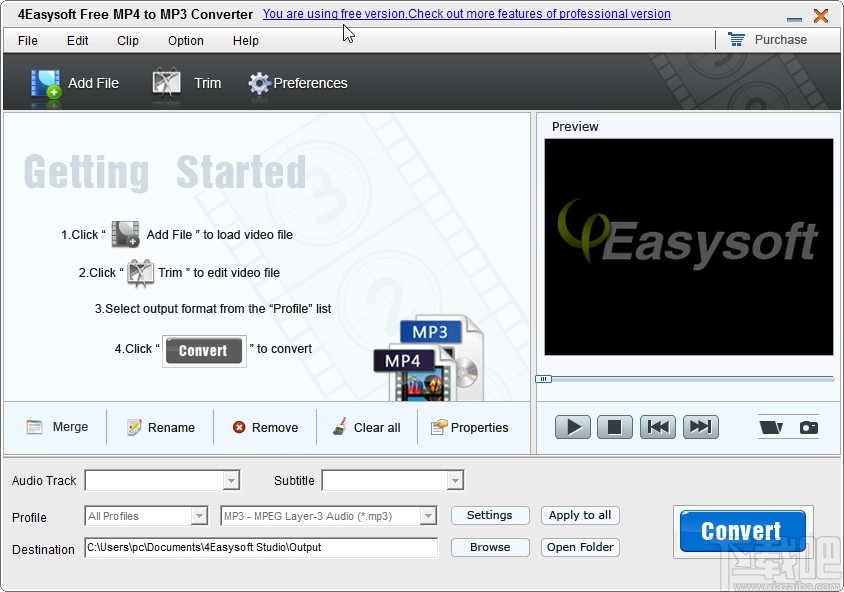Rename the selected file
844x592 pixels.
pyautogui.click(x=159, y=427)
